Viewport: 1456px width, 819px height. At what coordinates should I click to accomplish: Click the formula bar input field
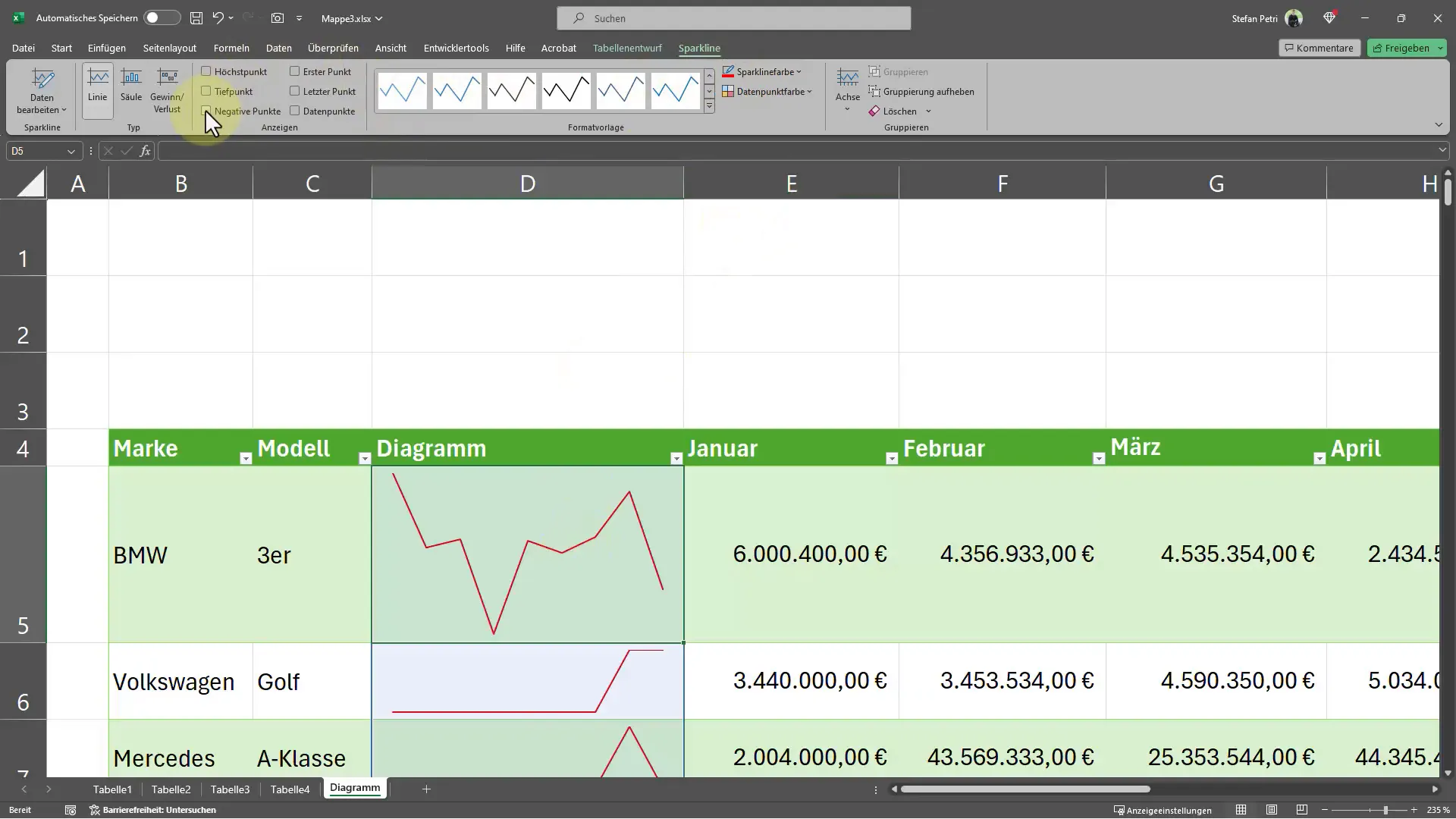(798, 151)
